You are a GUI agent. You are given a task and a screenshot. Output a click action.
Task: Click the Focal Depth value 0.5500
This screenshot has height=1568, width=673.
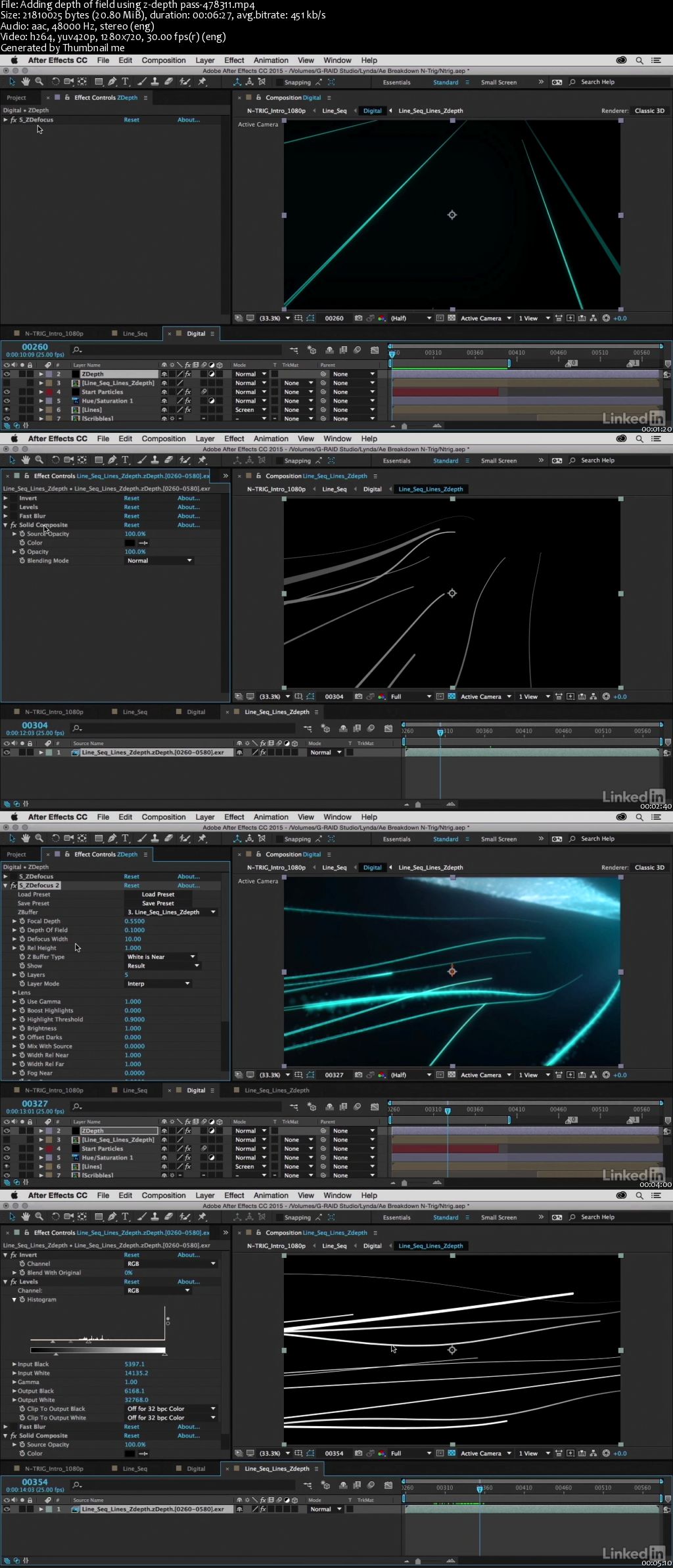click(135, 921)
